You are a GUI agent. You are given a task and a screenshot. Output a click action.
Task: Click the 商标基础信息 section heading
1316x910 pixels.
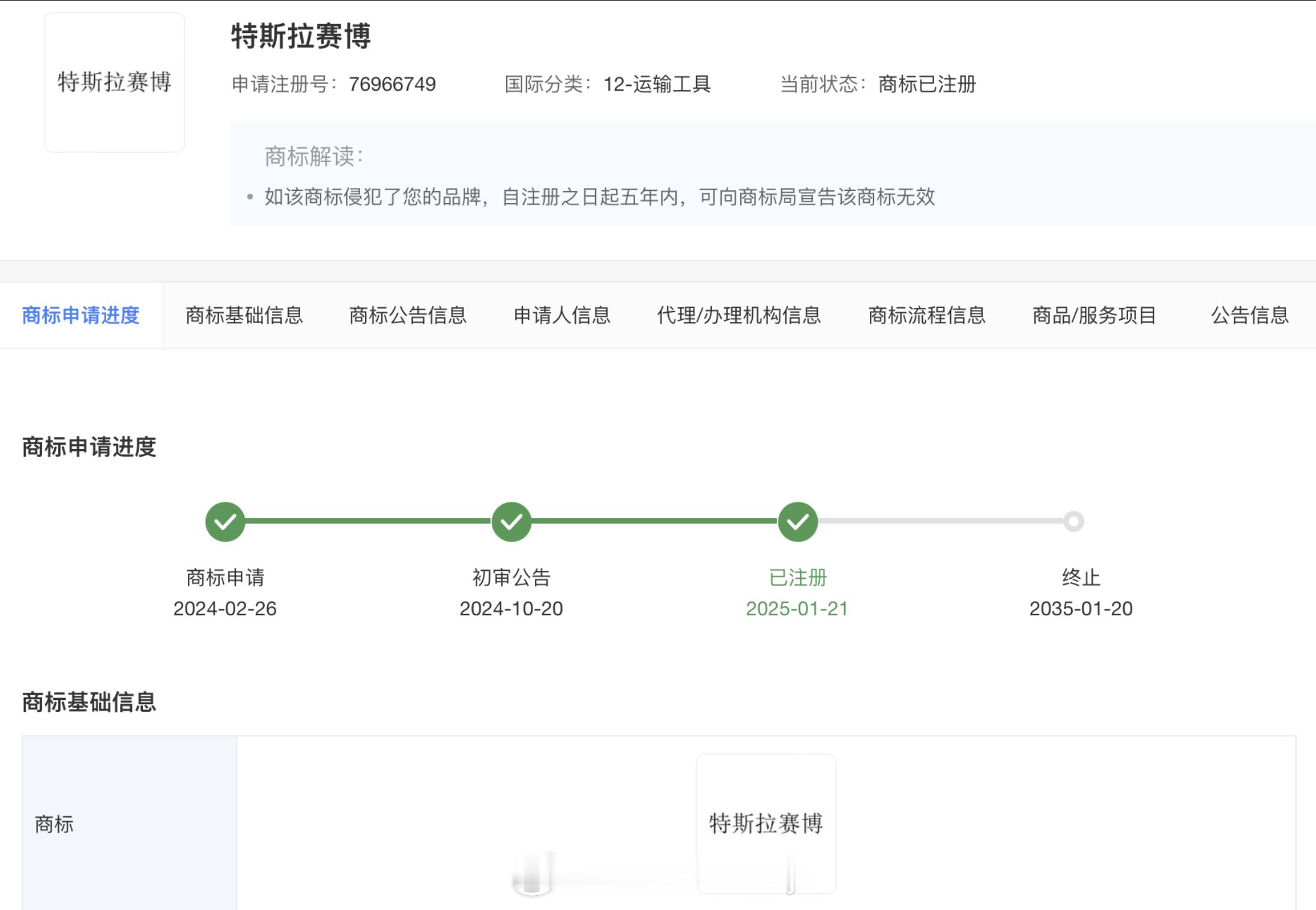pos(89,702)
